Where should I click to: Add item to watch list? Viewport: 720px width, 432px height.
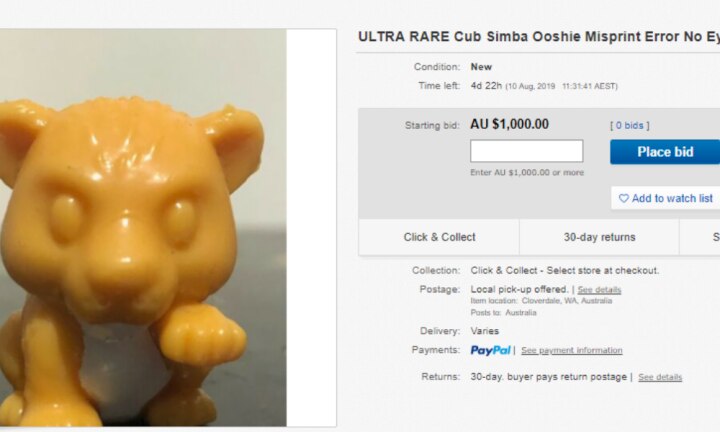pyautogui.click(x=666, y=198)
